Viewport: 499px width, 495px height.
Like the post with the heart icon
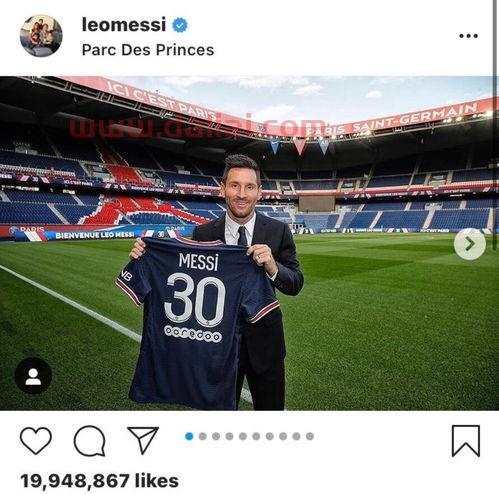click(36, 441)
